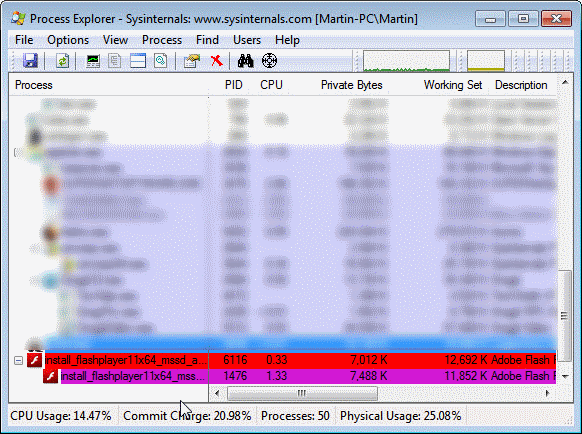Toggle the Show Lower Pane icon
582x434 pixels.
(x=138, y=61)
